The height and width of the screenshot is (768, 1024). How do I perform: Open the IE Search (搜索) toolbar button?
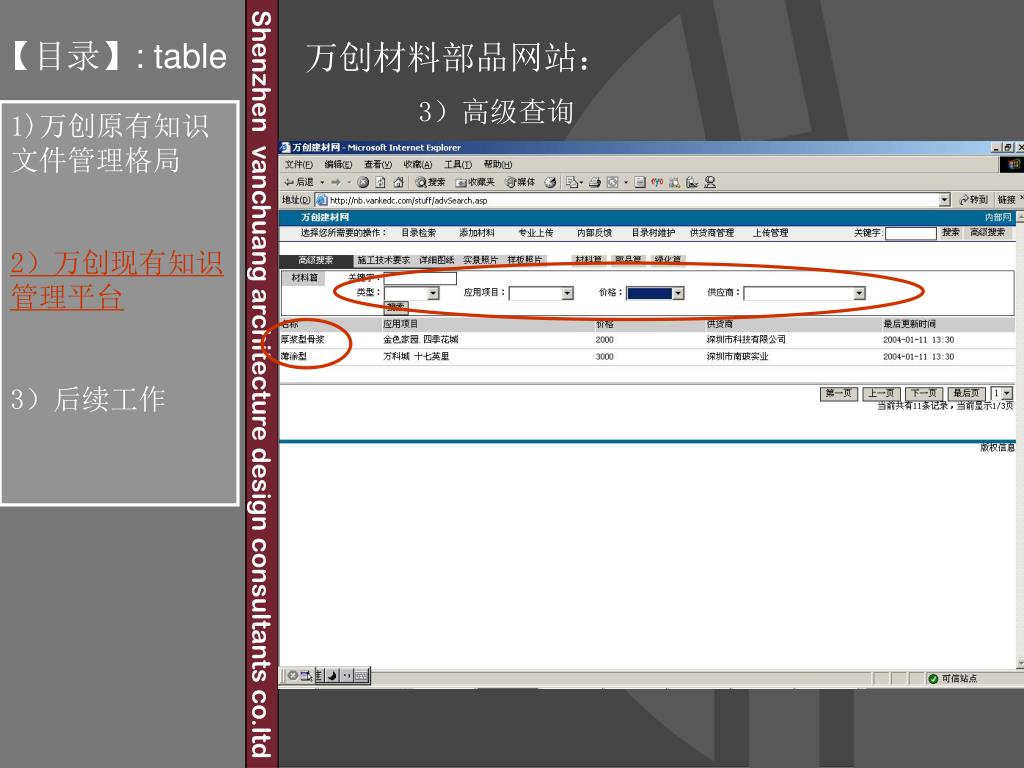(x=430, y=182)
